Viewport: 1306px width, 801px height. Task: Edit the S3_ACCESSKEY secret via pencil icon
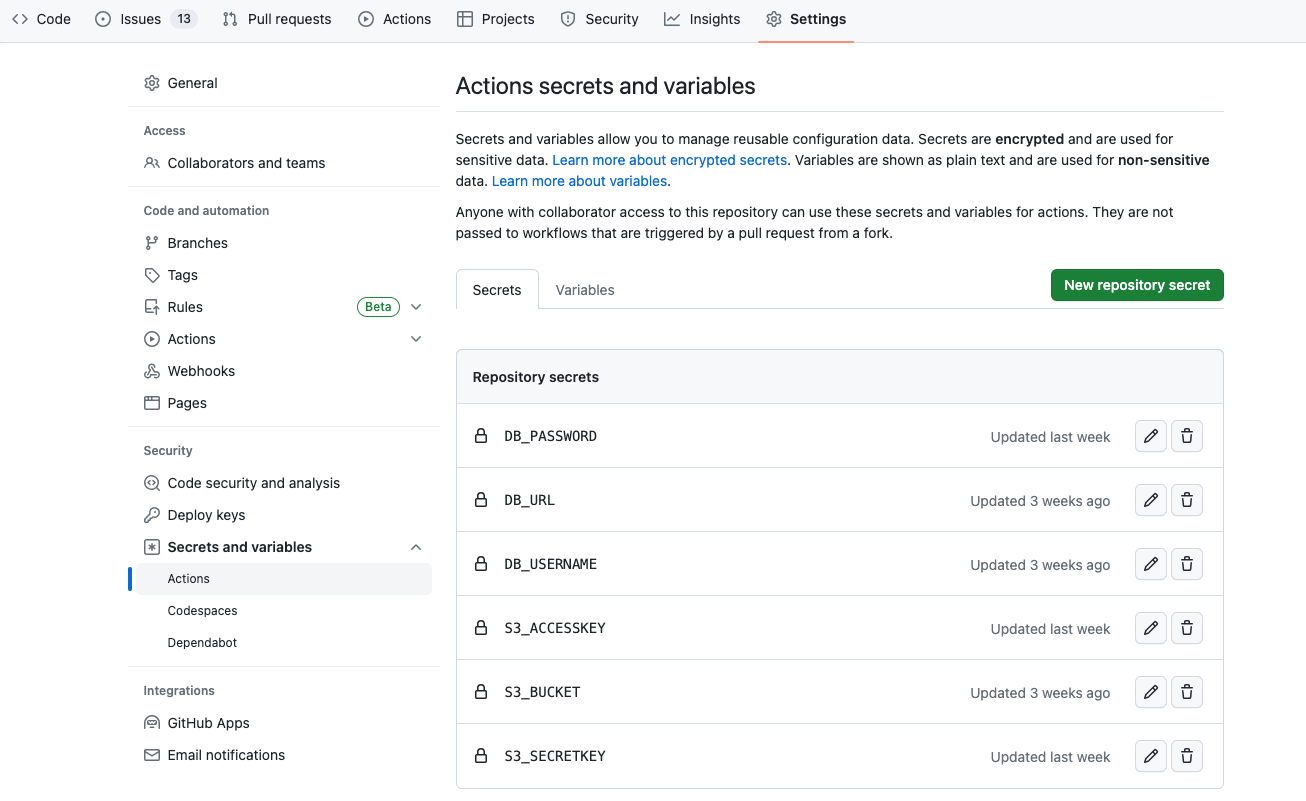coord(1151,628)
